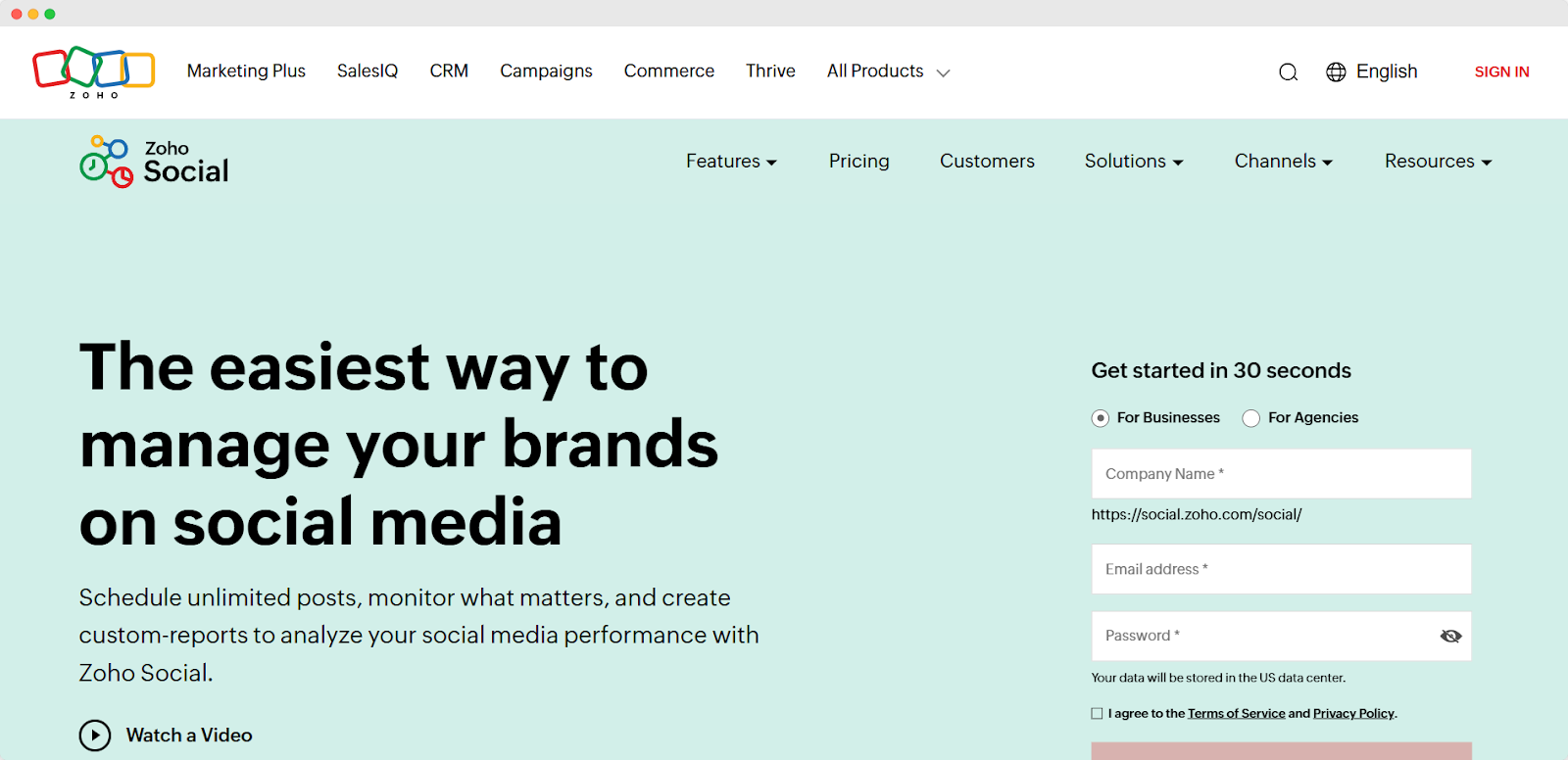Screen dimensions: 1568x760
Task: Select the For Agencies radio button
Action: (1250, 418)
